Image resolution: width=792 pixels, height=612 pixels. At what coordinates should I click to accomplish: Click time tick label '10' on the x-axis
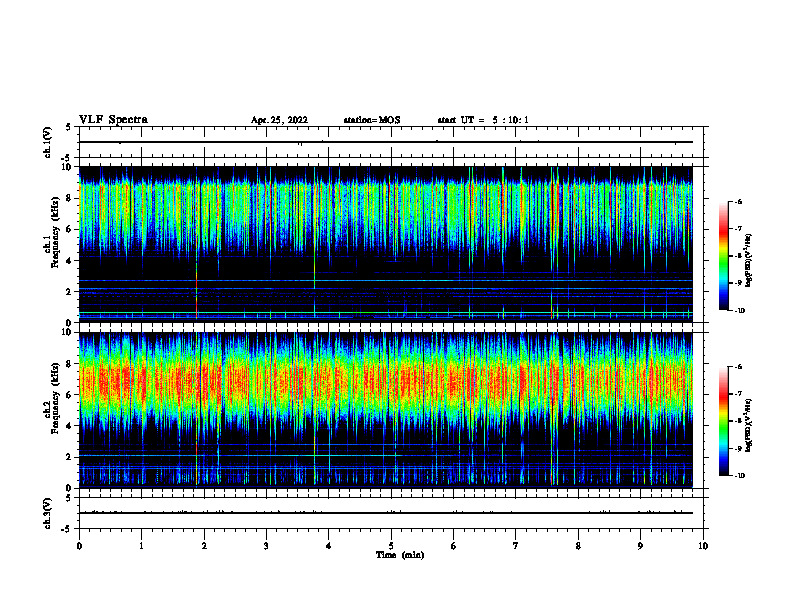coord(703,546)
